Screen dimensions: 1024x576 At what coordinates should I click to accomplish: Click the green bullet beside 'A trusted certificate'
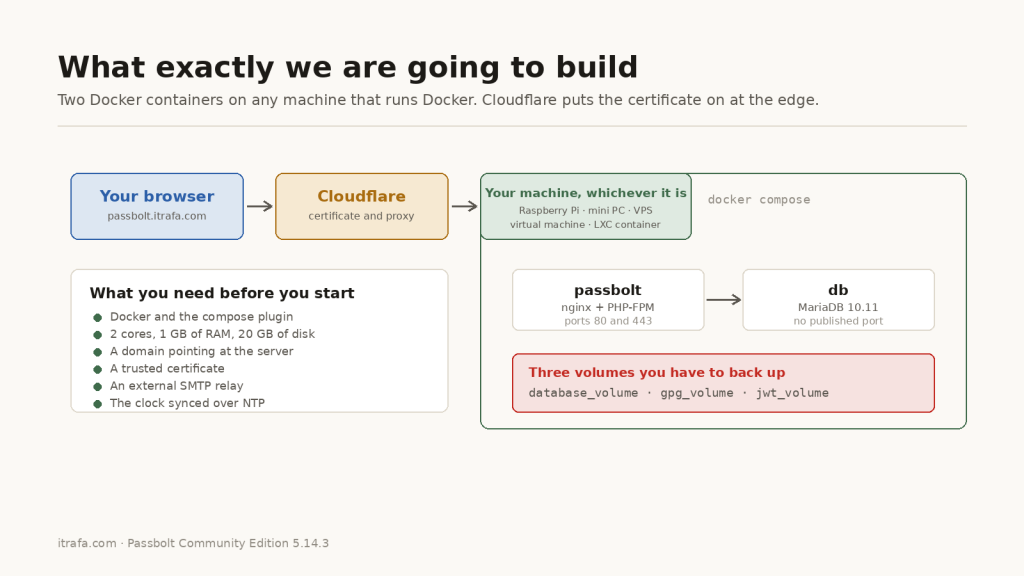coord(97,370)
